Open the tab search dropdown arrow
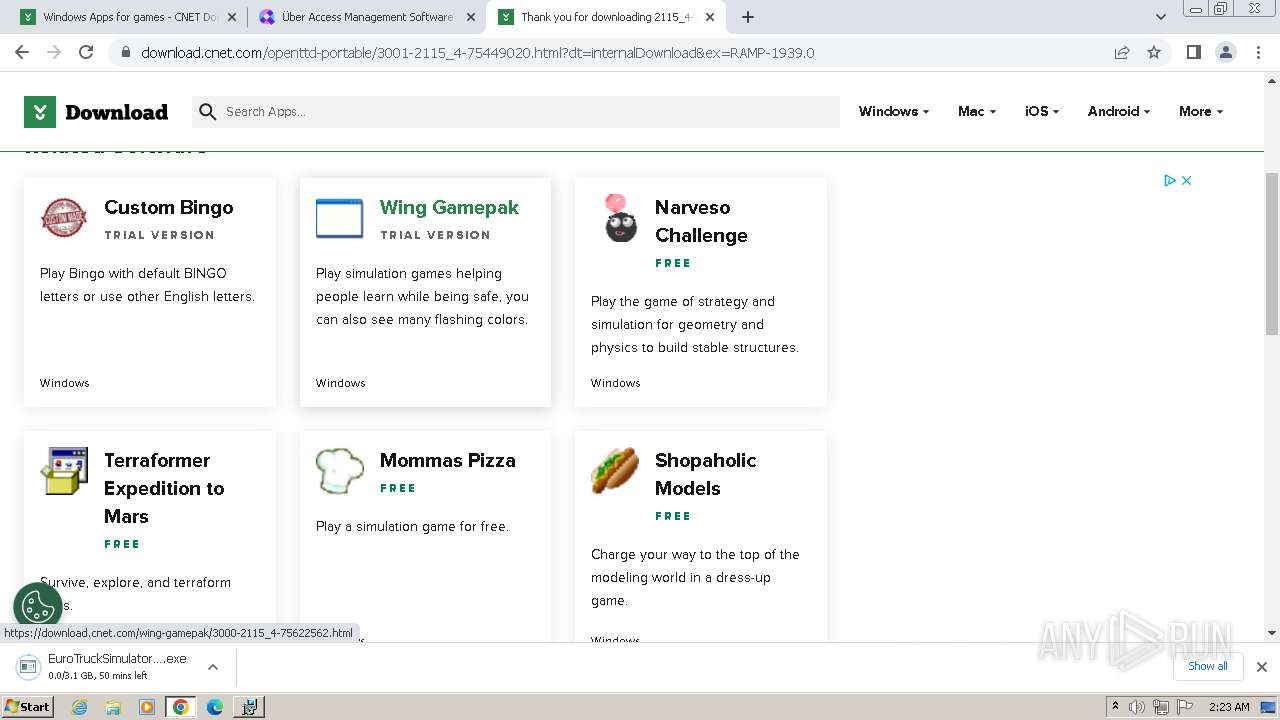This screenshot has width=1280, height=720. click(x=1161, y=17)
